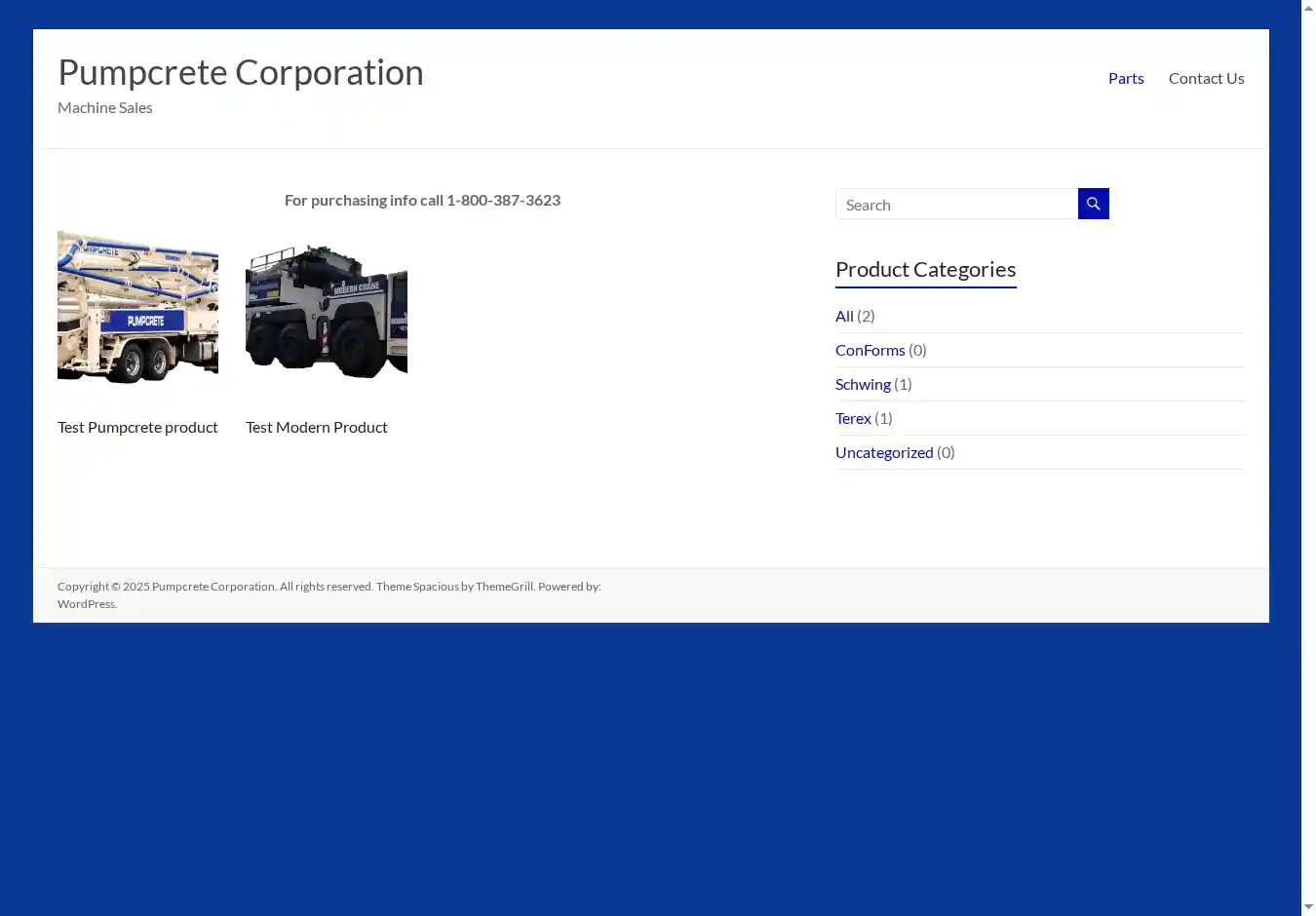Open the Test Modern Product link
The height and width of the screenshot is (916, 1316).
(x=316, y=427)
